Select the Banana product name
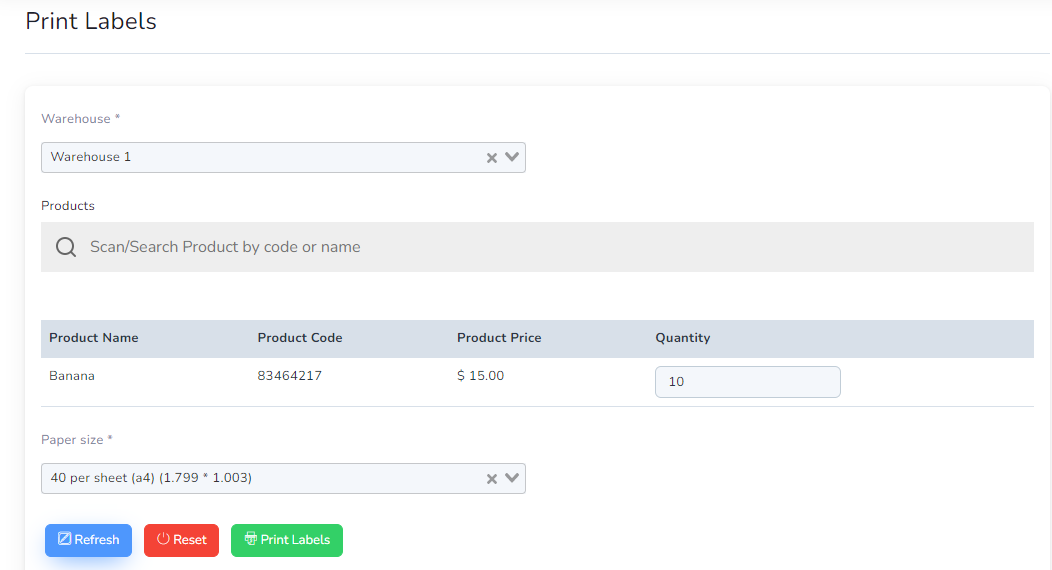 coord(72,376)
